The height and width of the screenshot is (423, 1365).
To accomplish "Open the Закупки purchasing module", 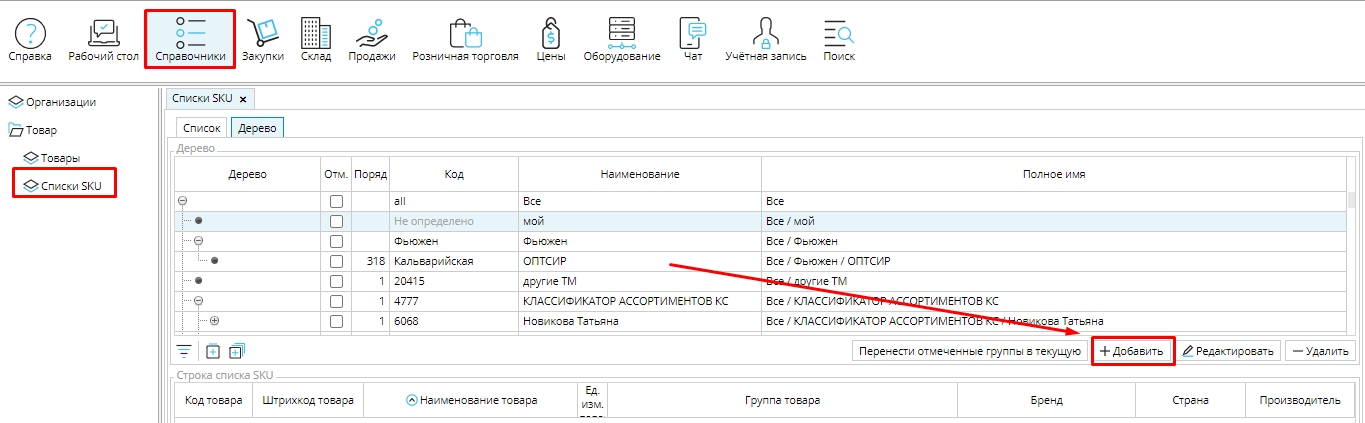I will click(264, 40).
